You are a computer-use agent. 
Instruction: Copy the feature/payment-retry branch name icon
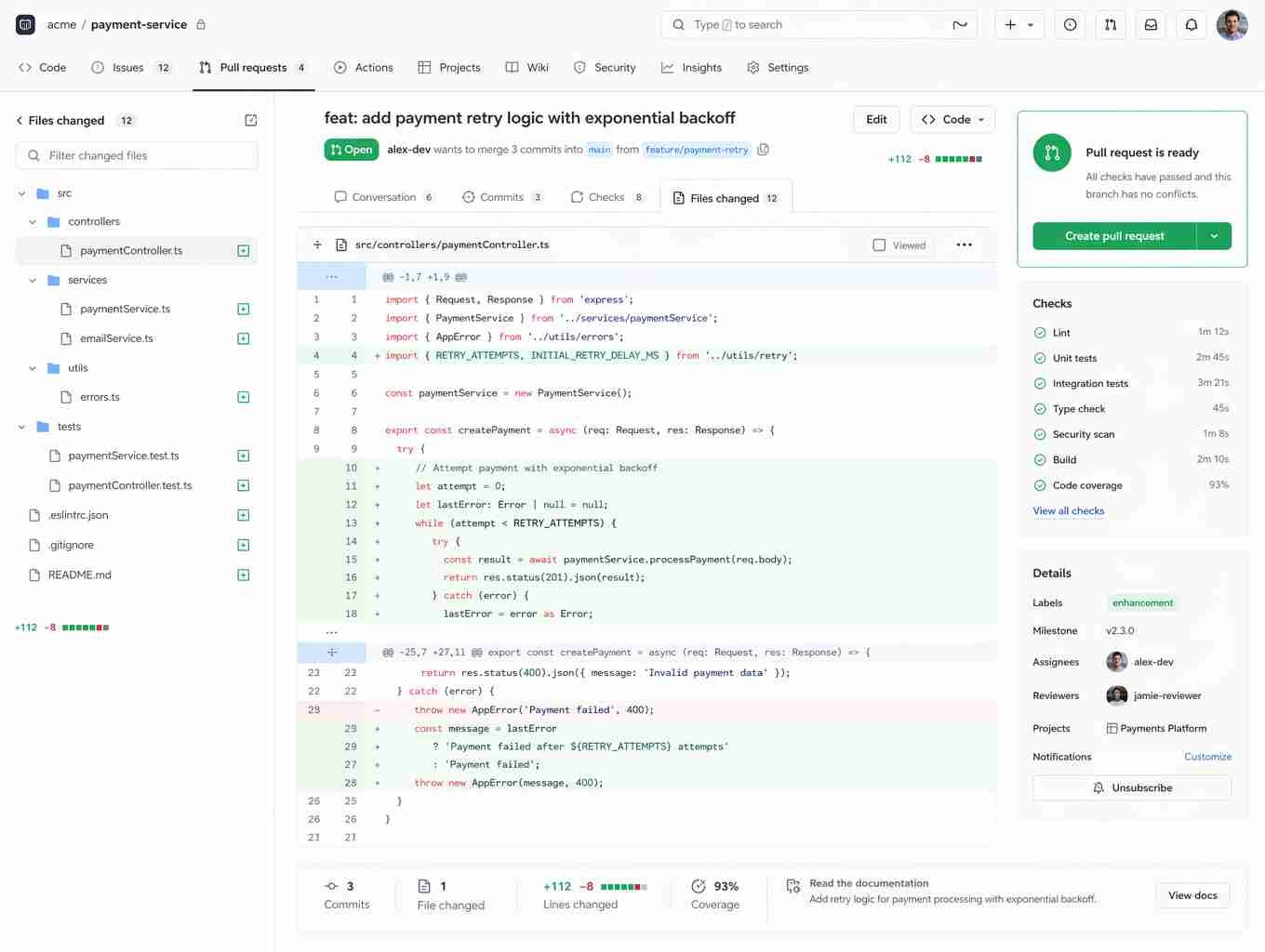tap(764, 150)
